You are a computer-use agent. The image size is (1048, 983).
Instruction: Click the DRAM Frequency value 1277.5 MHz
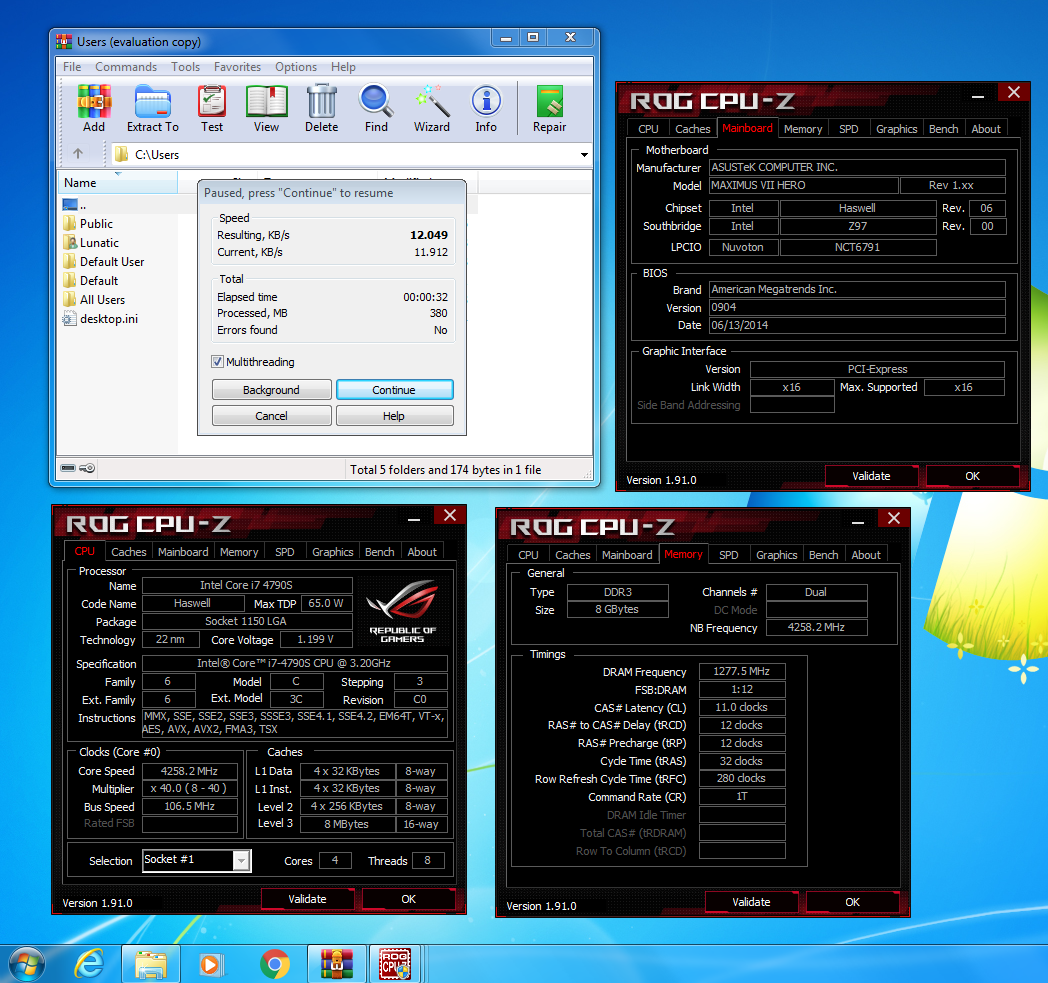[x=742, y=671]
